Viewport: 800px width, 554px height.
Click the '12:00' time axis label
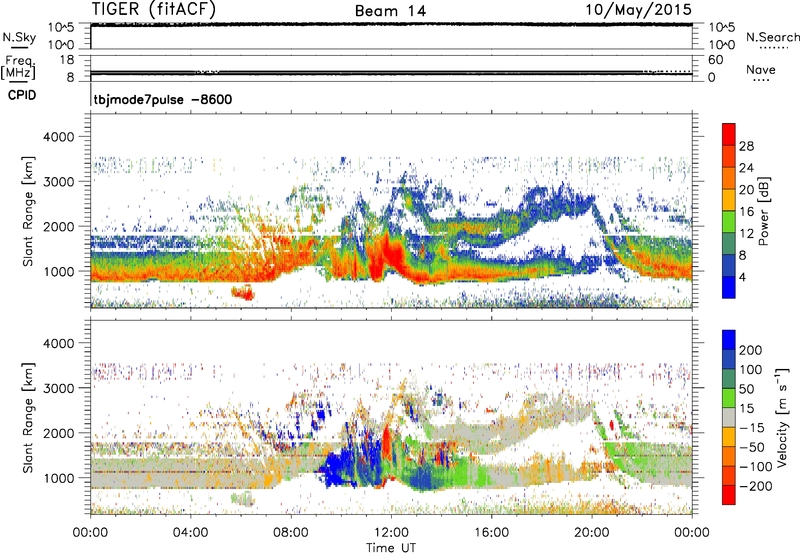[391, 532]
